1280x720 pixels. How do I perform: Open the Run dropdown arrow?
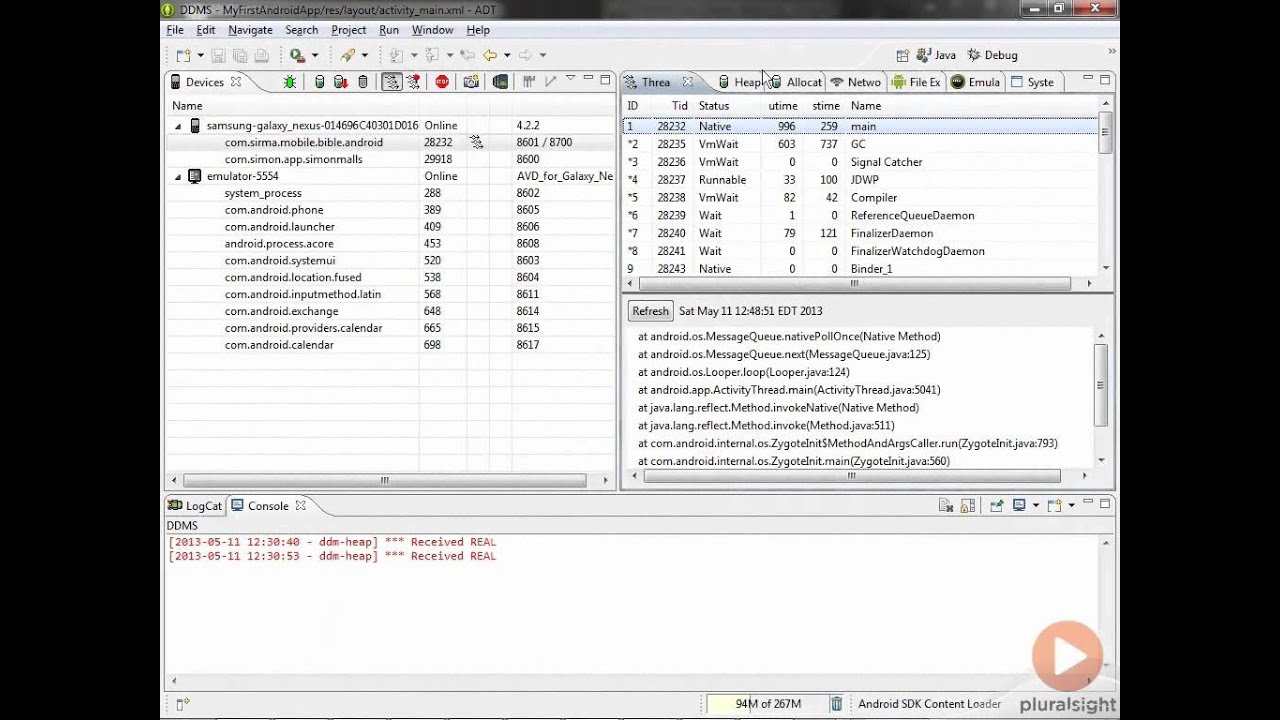point(314,56)
